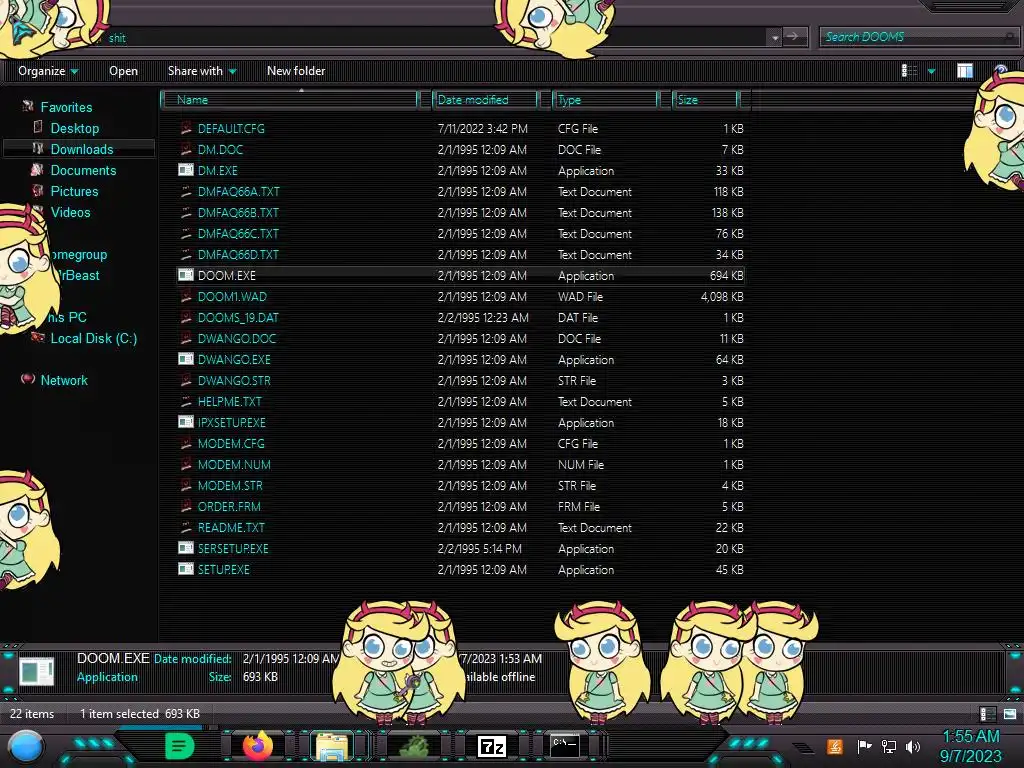Select the DMFAQ66D.TXT file name
Screen dimensions: 1024x768
click(x=238, y=254)
